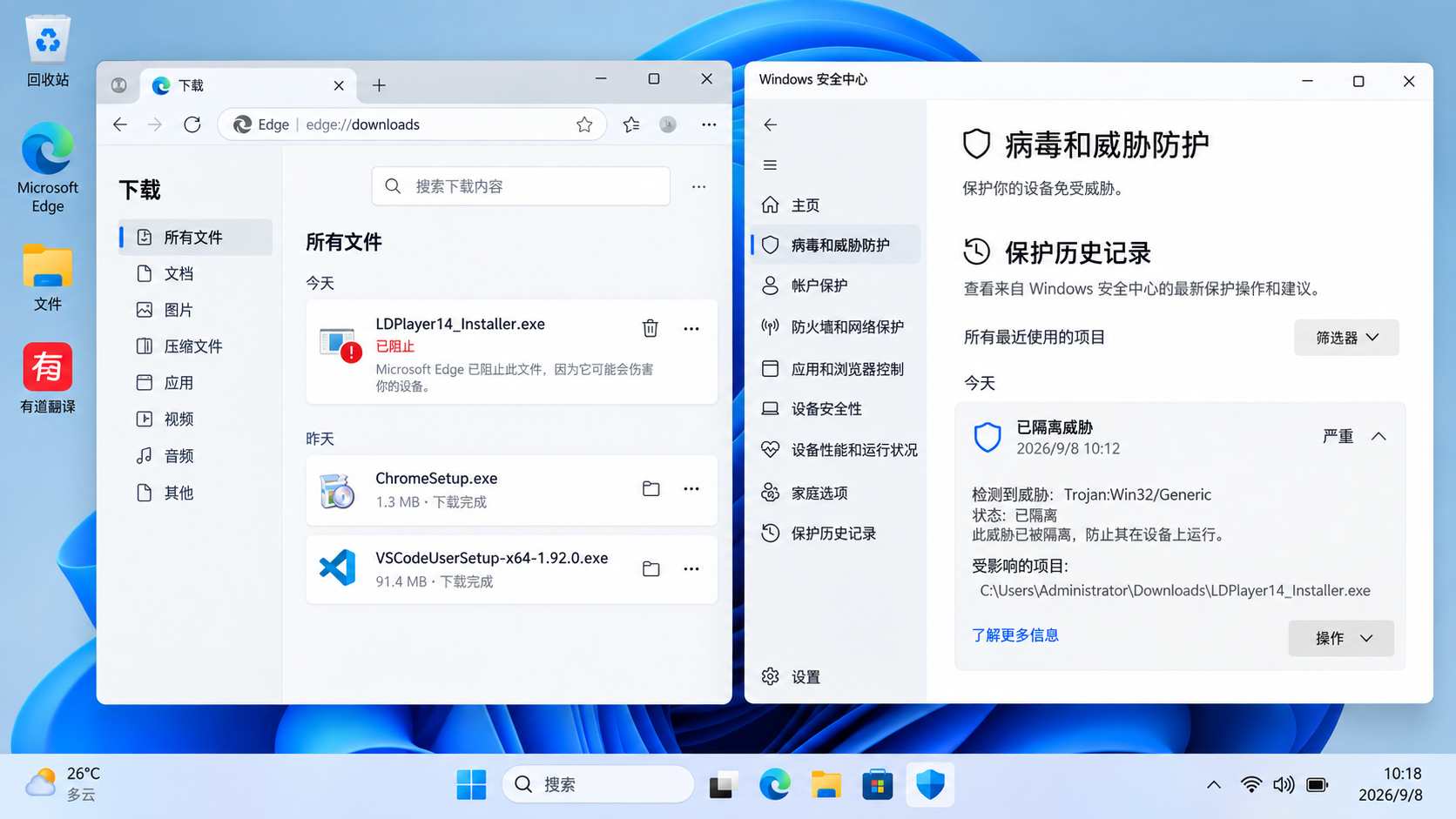This screenshot has height=819, width=1456.
Task: Delete LDPlayer14_Installer.exe with trash icon
Action: click(650, 328)
